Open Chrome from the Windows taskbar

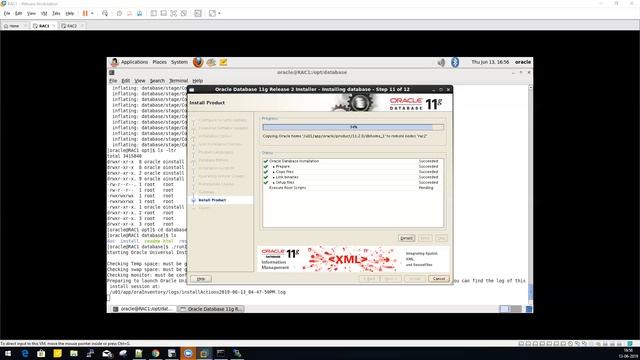[x=156, y=353]
